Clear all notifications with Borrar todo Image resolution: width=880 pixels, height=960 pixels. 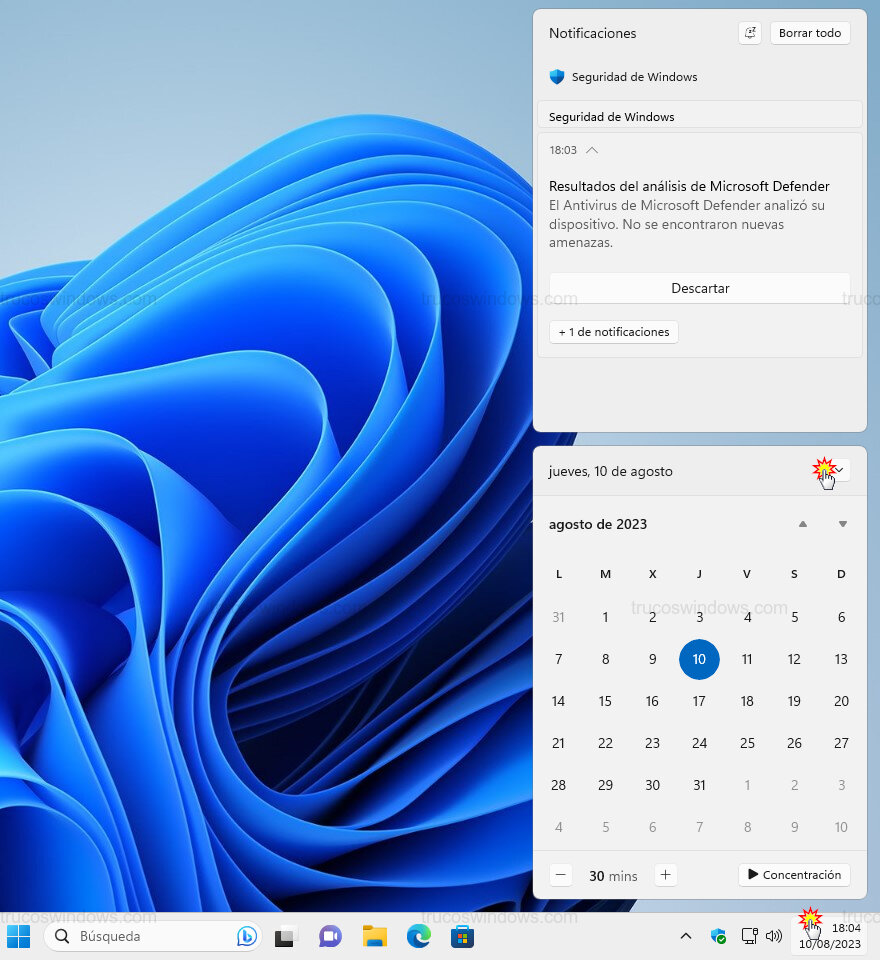coord(810,32)
